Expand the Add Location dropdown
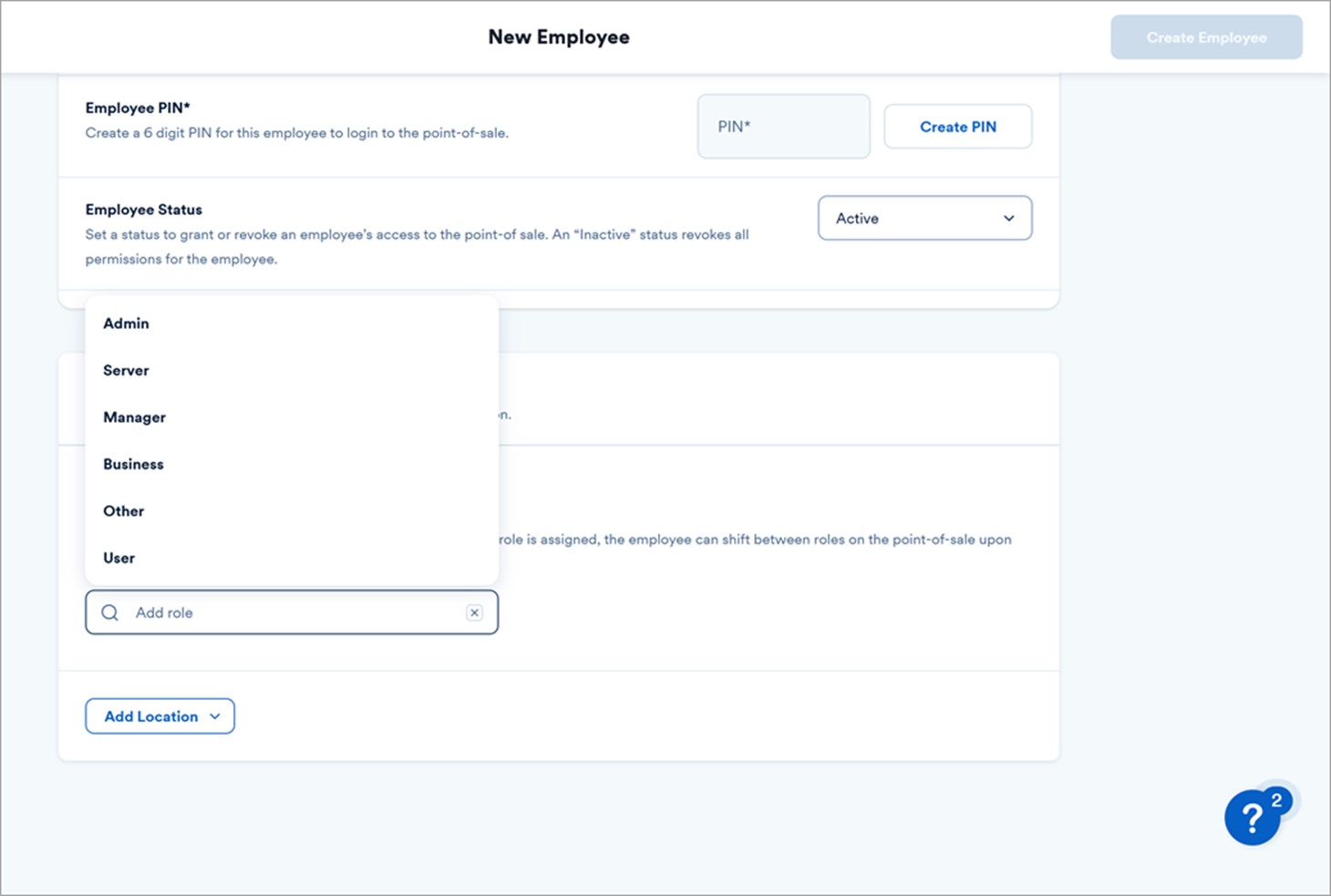The height and width of the screenshot is (896, 1331). click(x=160, y=716)
